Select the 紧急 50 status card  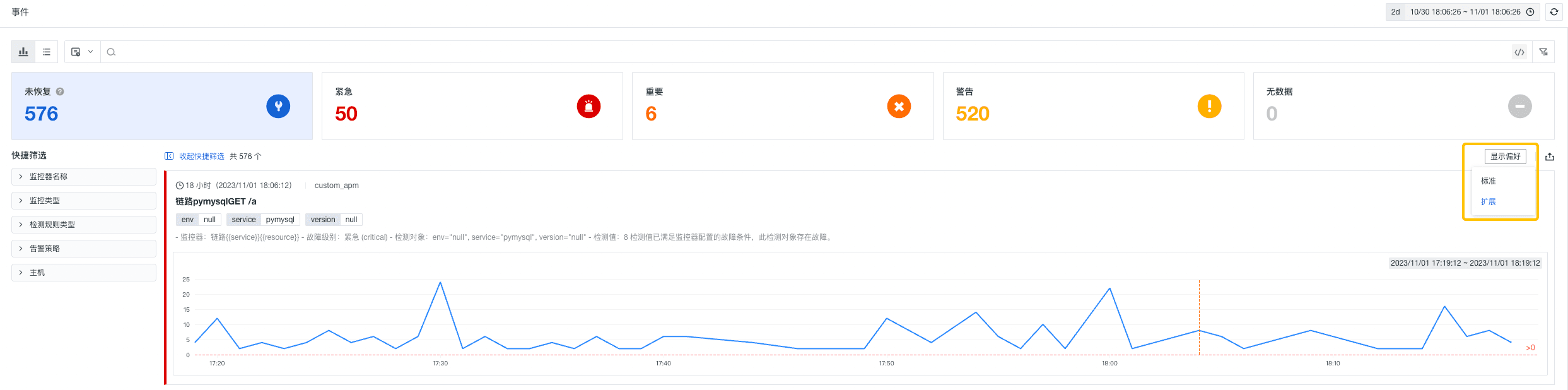click(x=472, y=106)
